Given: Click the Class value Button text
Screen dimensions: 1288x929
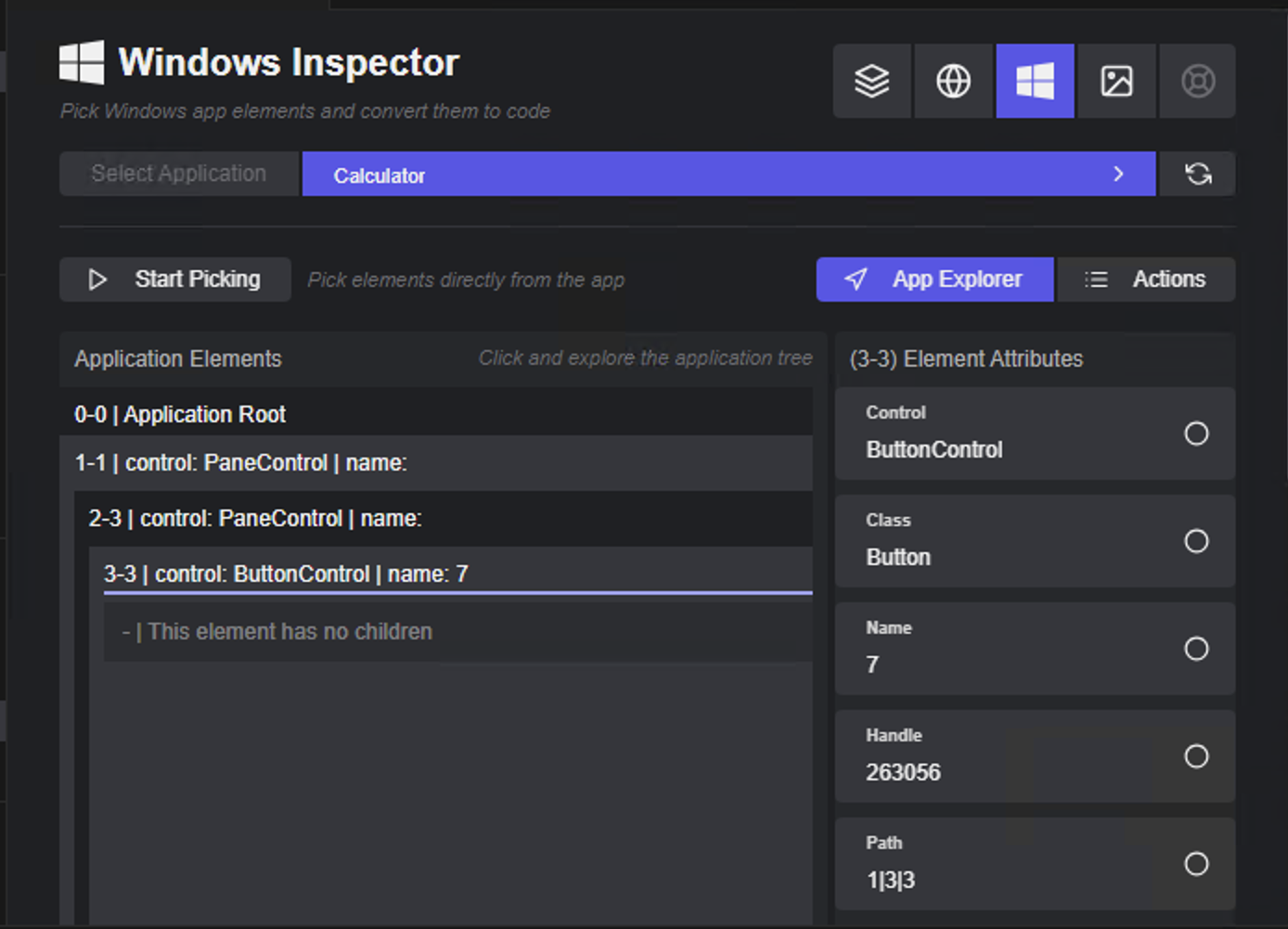Looking at the screenshot, I should (x=897, y=558).
